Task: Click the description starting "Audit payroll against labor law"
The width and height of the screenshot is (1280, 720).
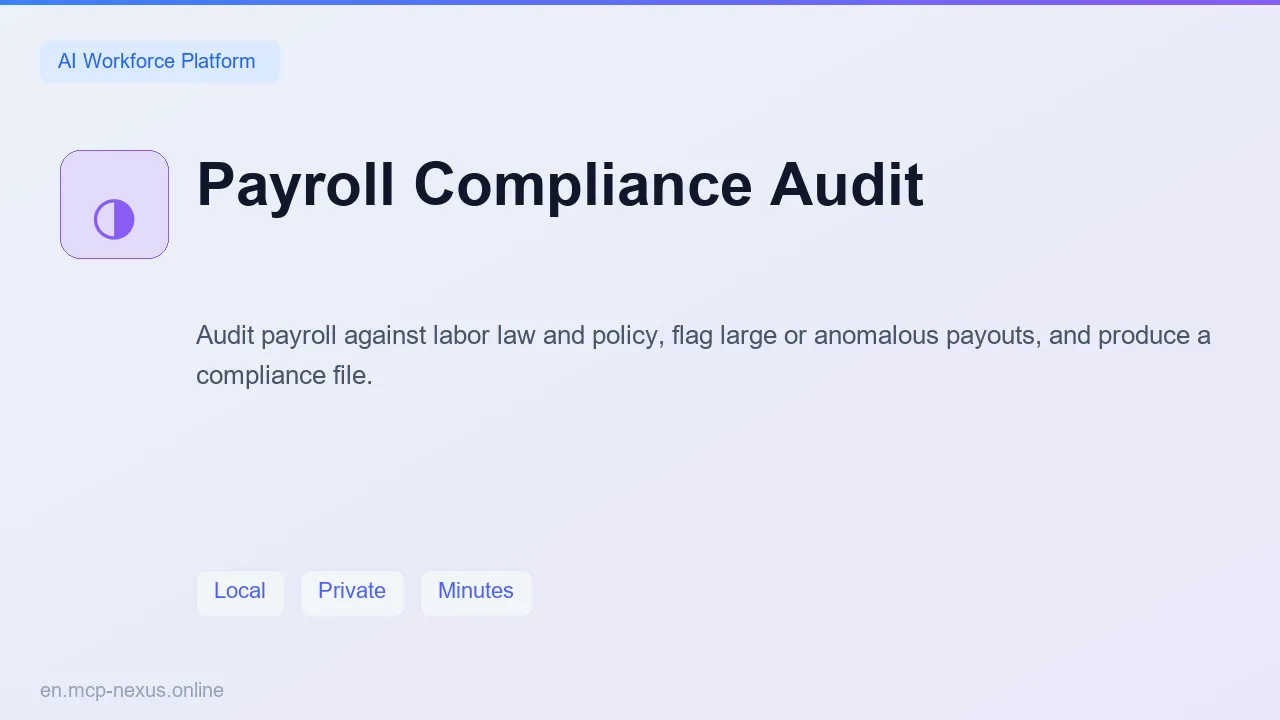Action: (703, 355)
